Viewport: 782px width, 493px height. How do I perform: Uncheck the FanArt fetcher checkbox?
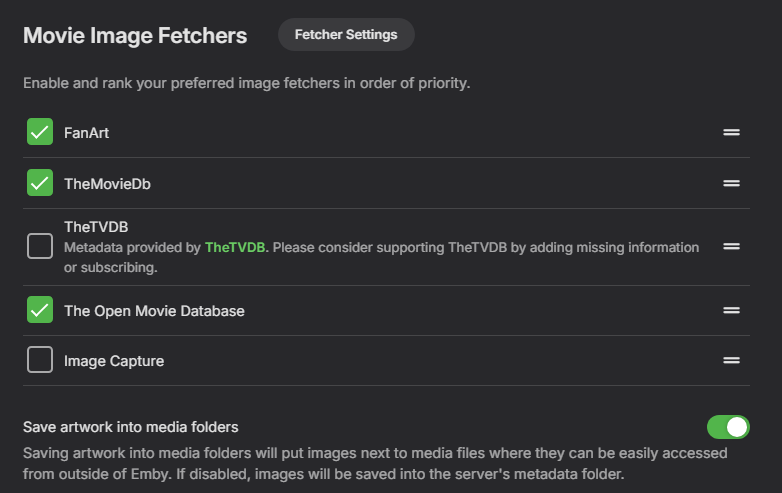40,132
